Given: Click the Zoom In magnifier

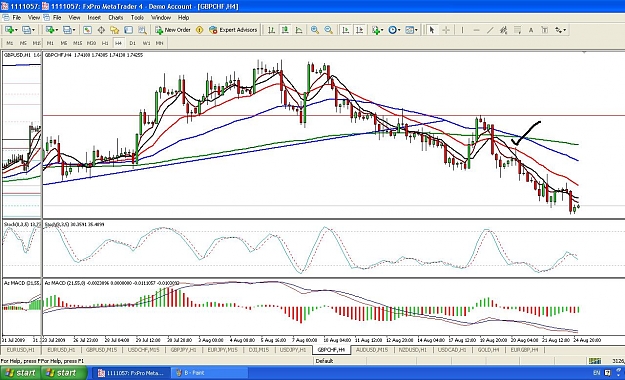Looking at the screenshot, I should 315,30.
